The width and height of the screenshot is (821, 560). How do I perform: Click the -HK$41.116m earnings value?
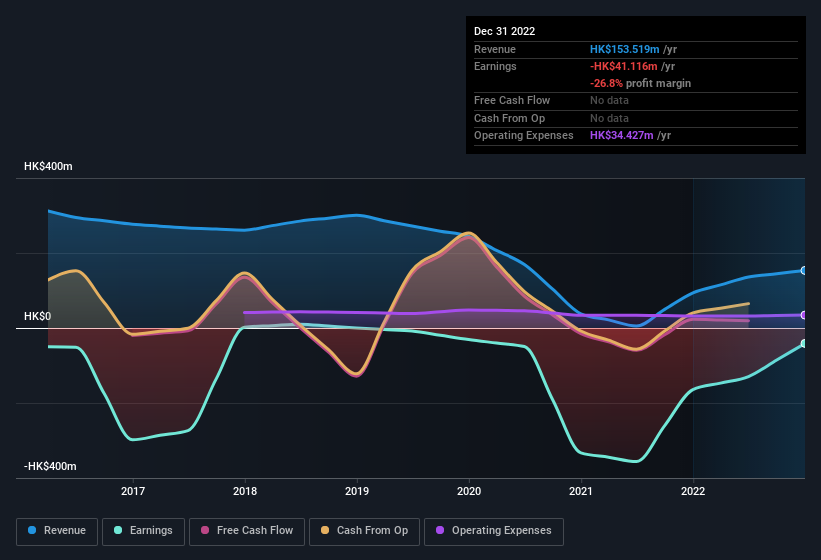coord(624,66)
